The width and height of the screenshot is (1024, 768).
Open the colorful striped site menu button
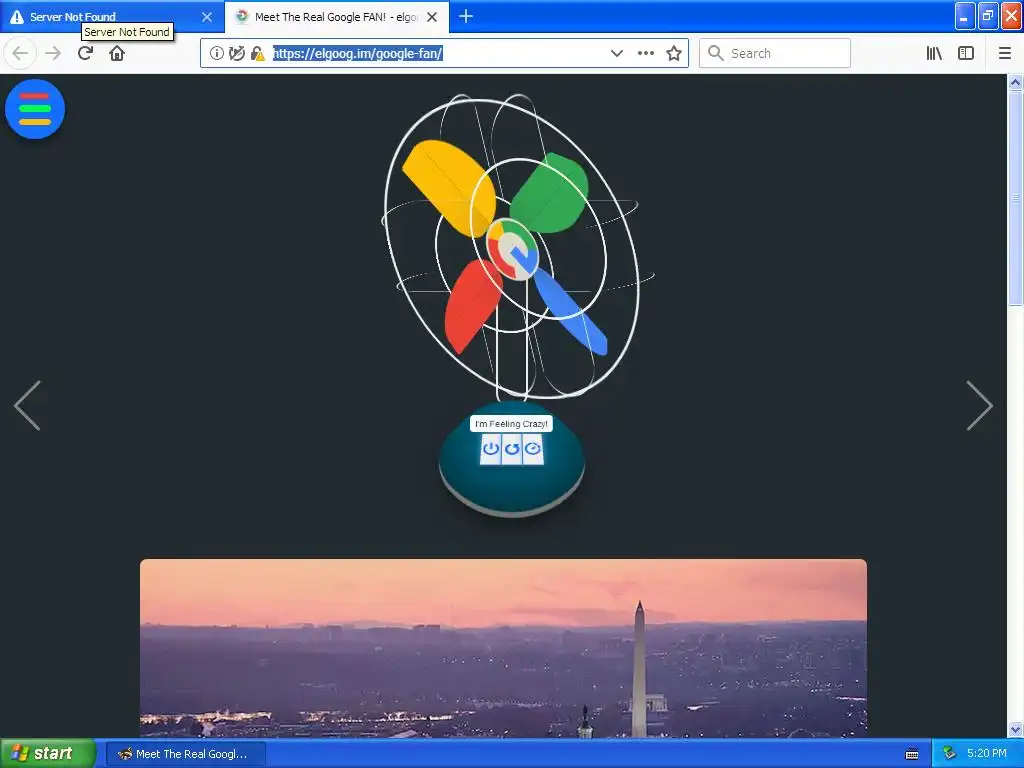coord(35,109)
